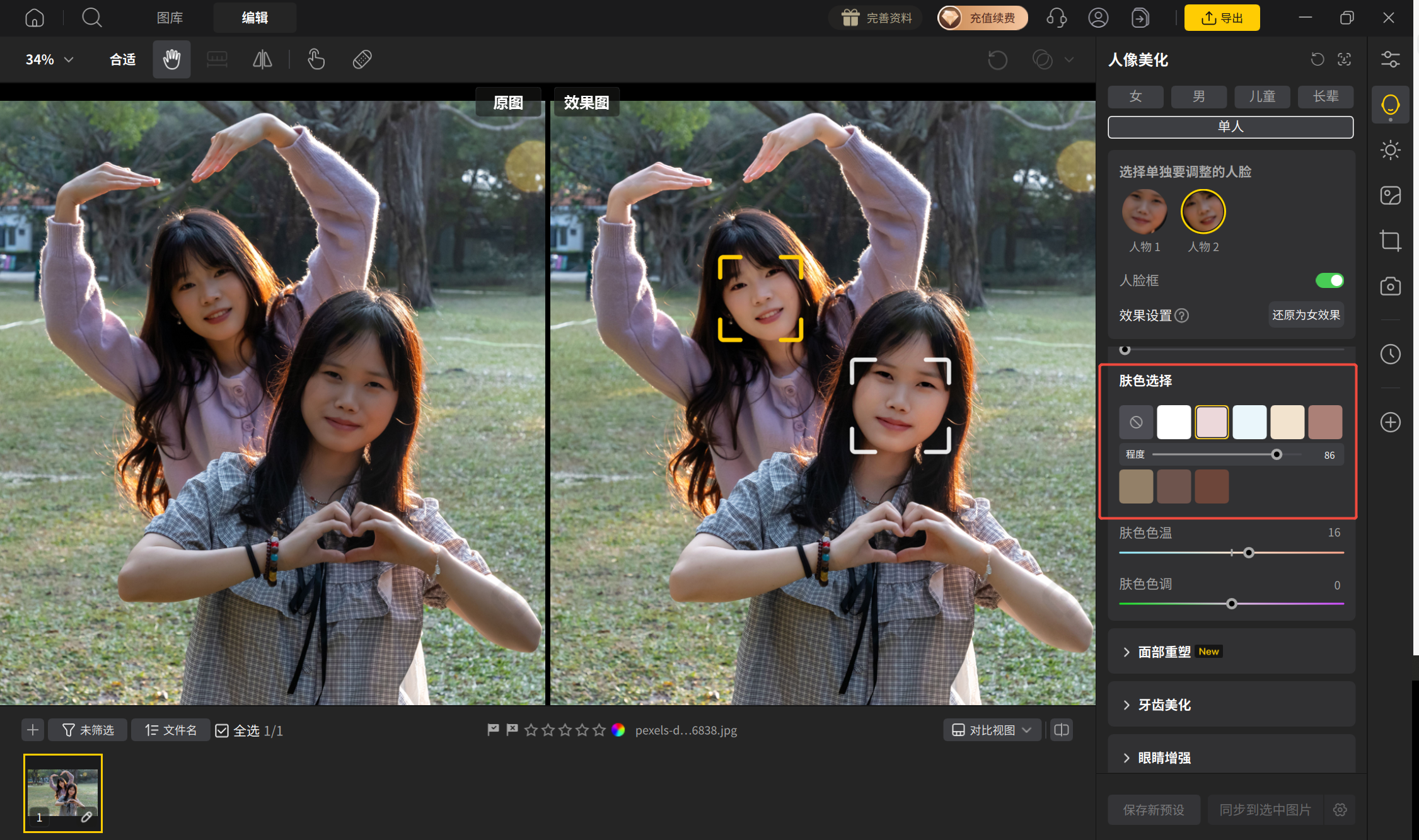Expand the 眼睛增强 section
The height and width of the screenshot is (840, 1419).
click(1231, 757)
